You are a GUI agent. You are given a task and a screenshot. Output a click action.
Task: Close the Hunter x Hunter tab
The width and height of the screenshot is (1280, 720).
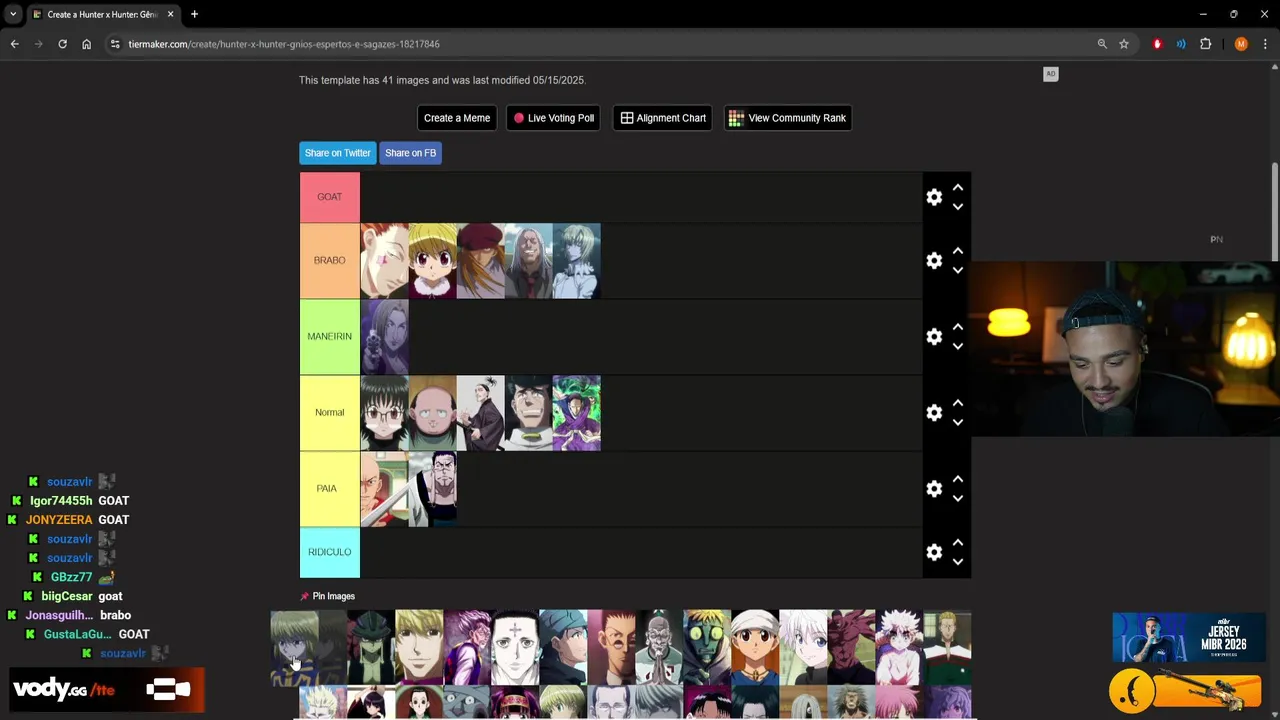coord(170,14)
